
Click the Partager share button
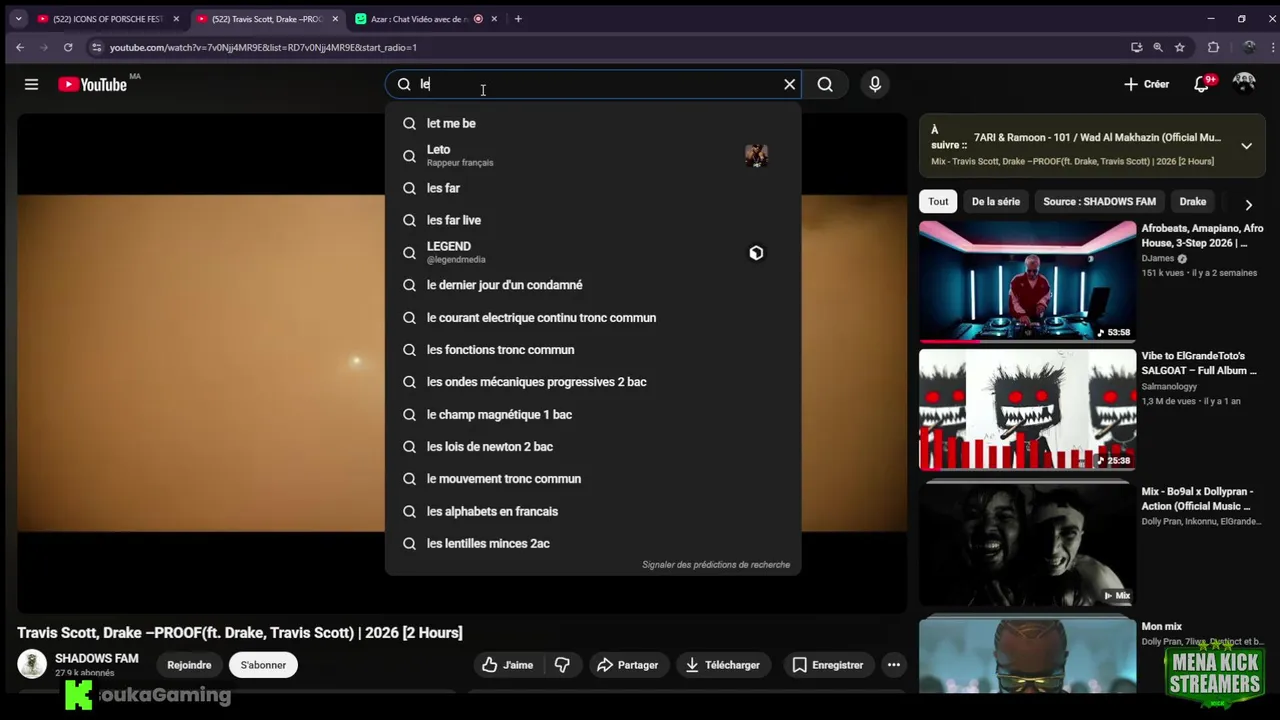click(627, 665)
